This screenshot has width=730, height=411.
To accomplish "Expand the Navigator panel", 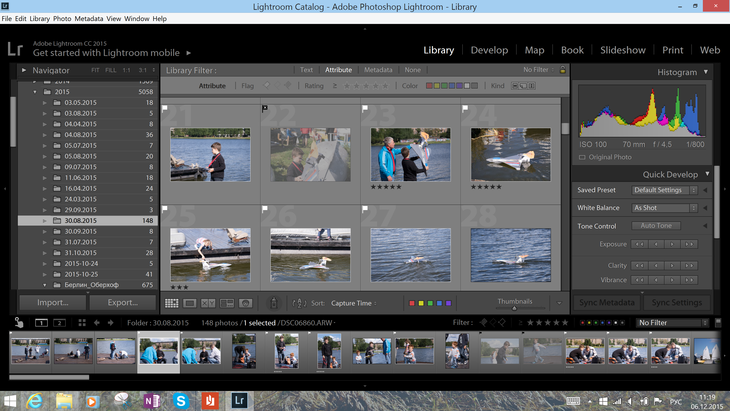I will 24,70.
